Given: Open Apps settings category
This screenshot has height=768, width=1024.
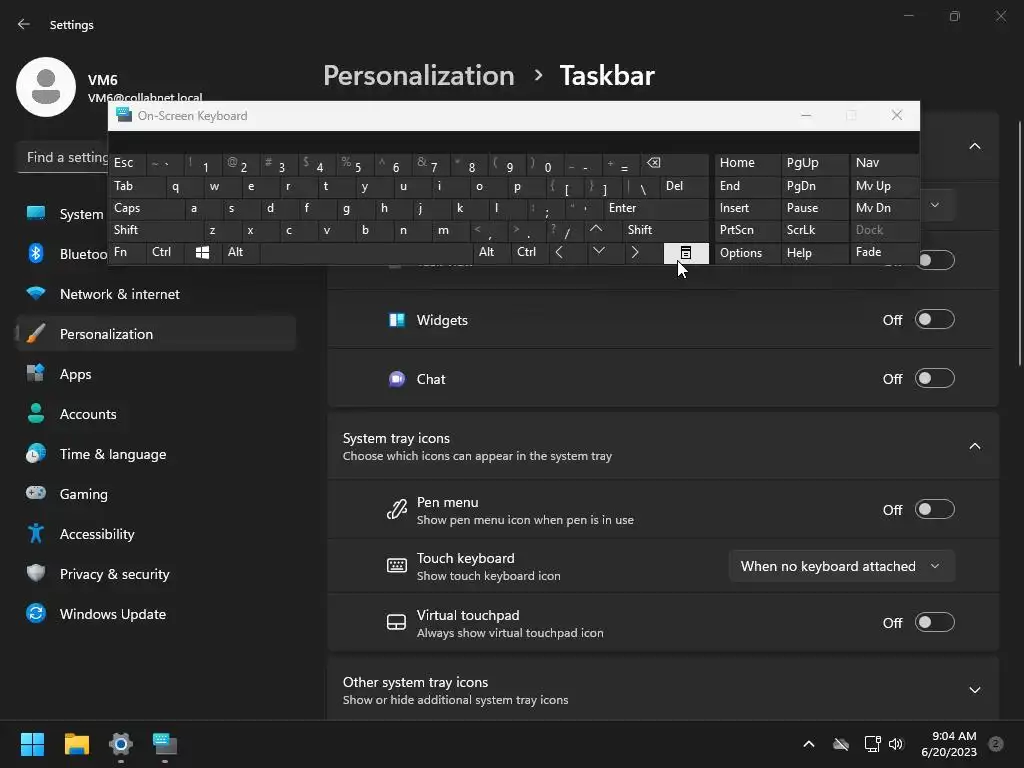Looking at the screenshot, I should (156, 374).
